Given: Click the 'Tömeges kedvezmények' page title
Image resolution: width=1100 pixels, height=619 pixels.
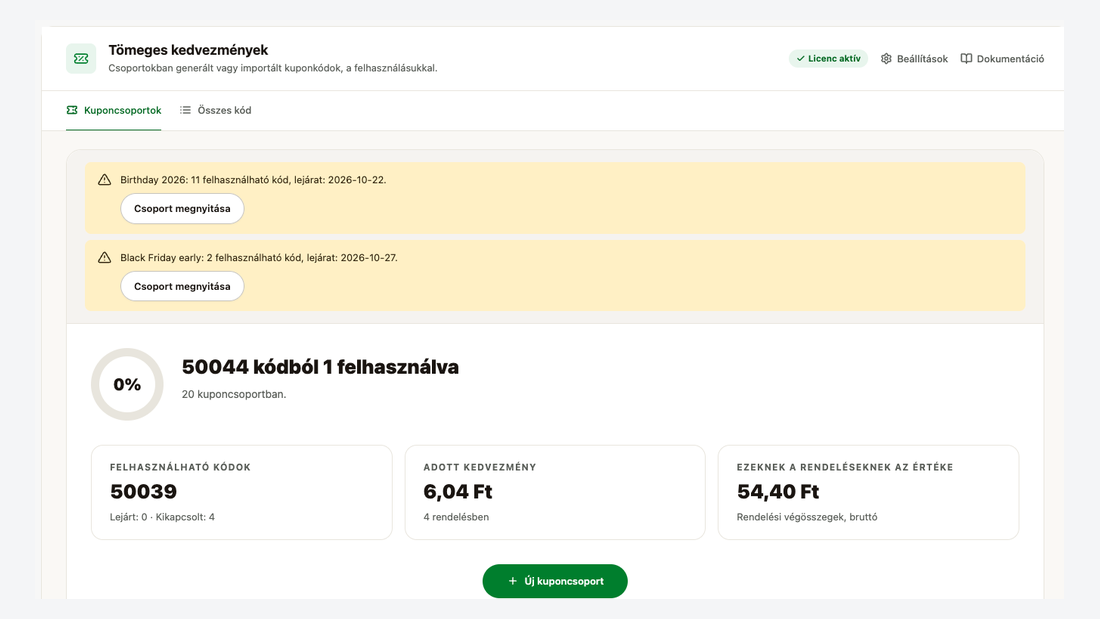Looking at the screenshot, I should (188, 50).
